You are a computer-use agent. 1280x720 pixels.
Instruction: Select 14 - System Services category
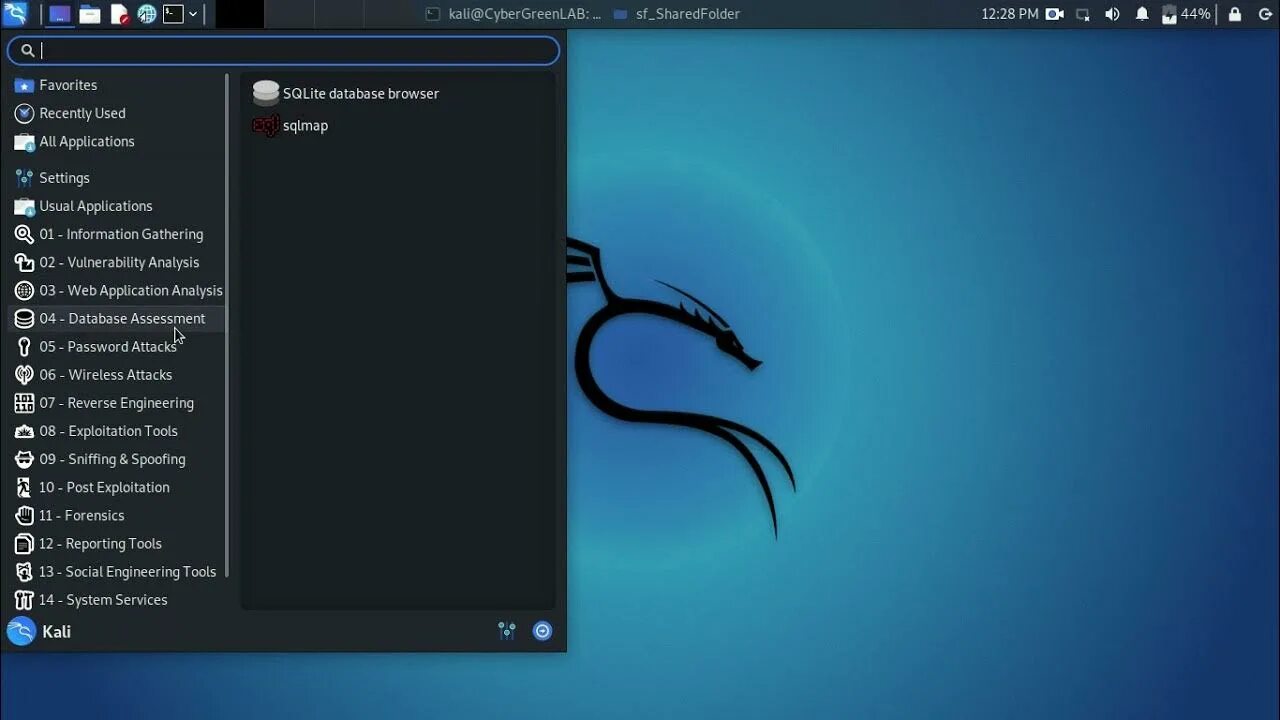pos(118,599)
